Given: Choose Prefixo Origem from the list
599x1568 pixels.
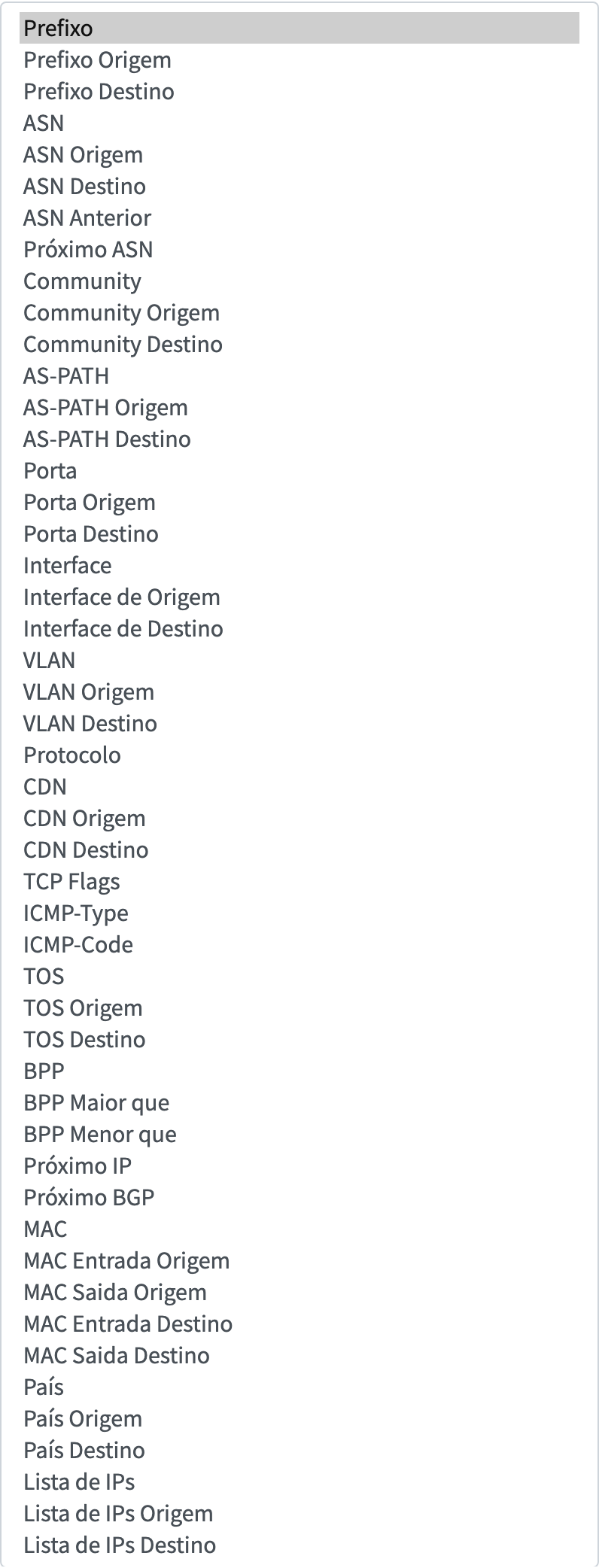Looking at the screenshot, I should 299,59.
